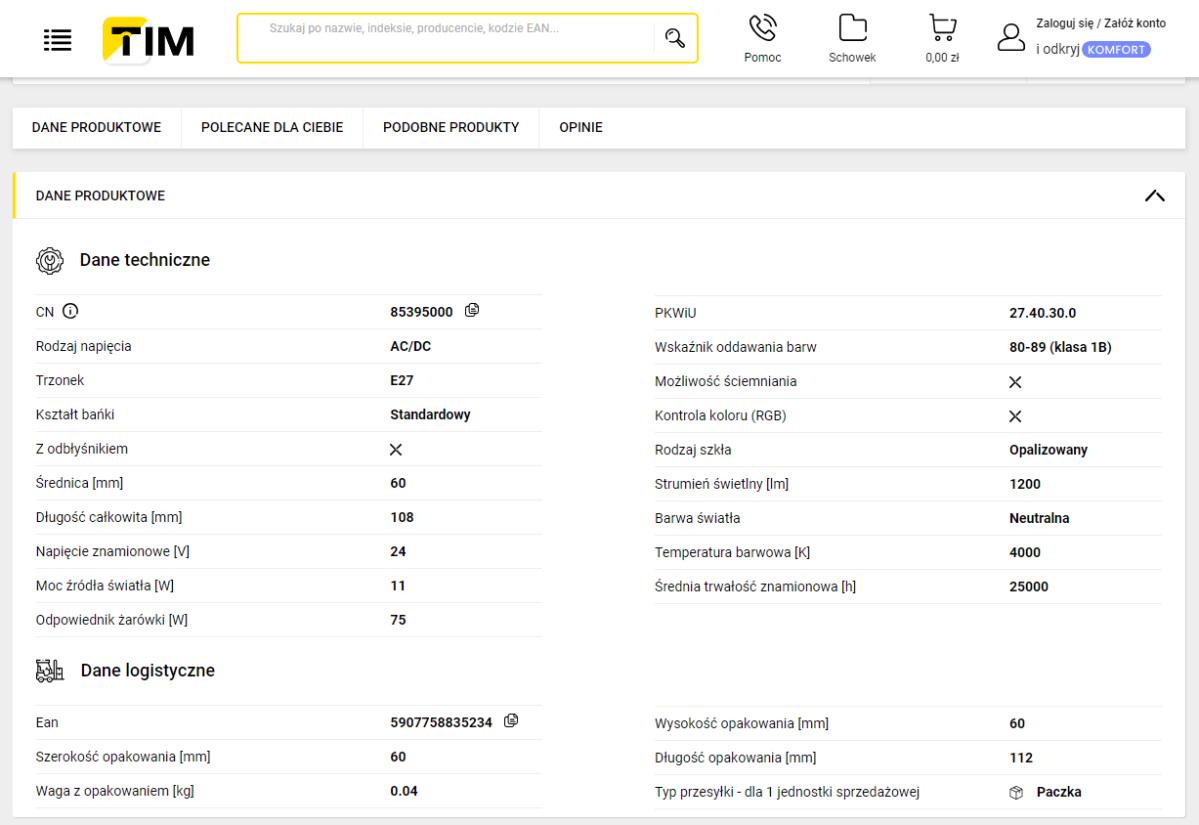Open the shopping cart showing 0,00 zł
Screen dimensions: 1199x825
click(942, 28)
